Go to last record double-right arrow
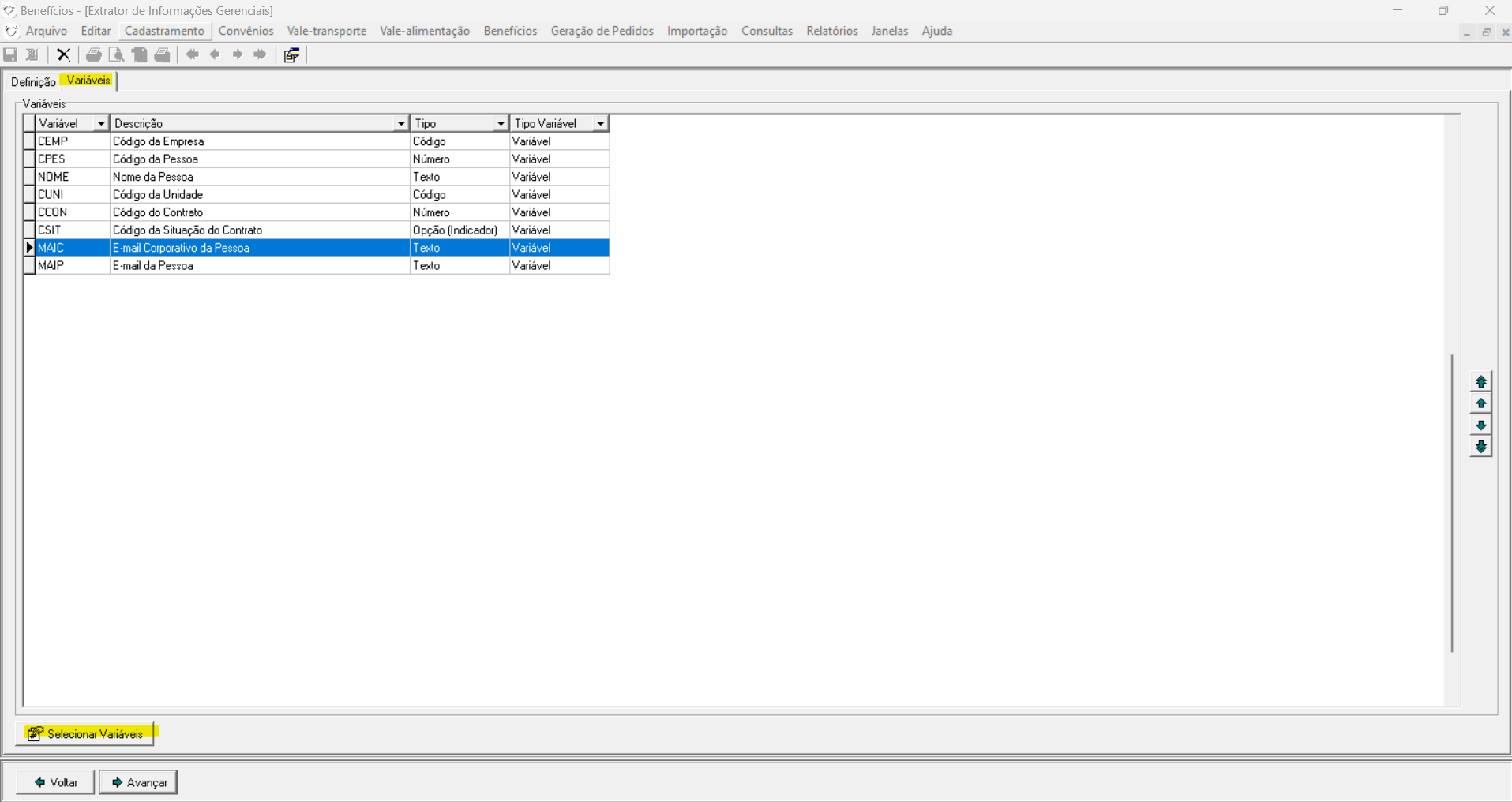The height and width of the screenshot is (802, 1512). tap(260, 54)
